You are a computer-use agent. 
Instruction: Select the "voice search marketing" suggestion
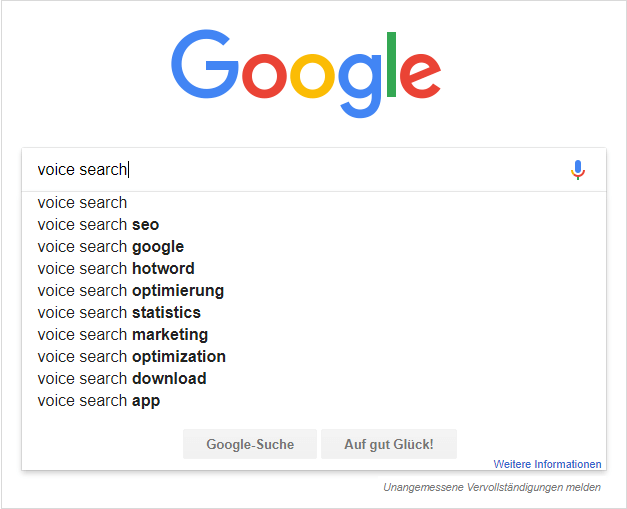(x=123, y=335)
